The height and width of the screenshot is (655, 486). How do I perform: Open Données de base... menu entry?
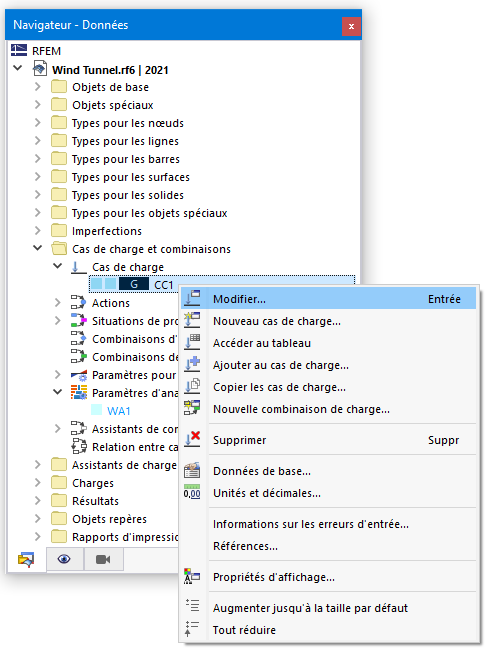[x=328, y=471]
